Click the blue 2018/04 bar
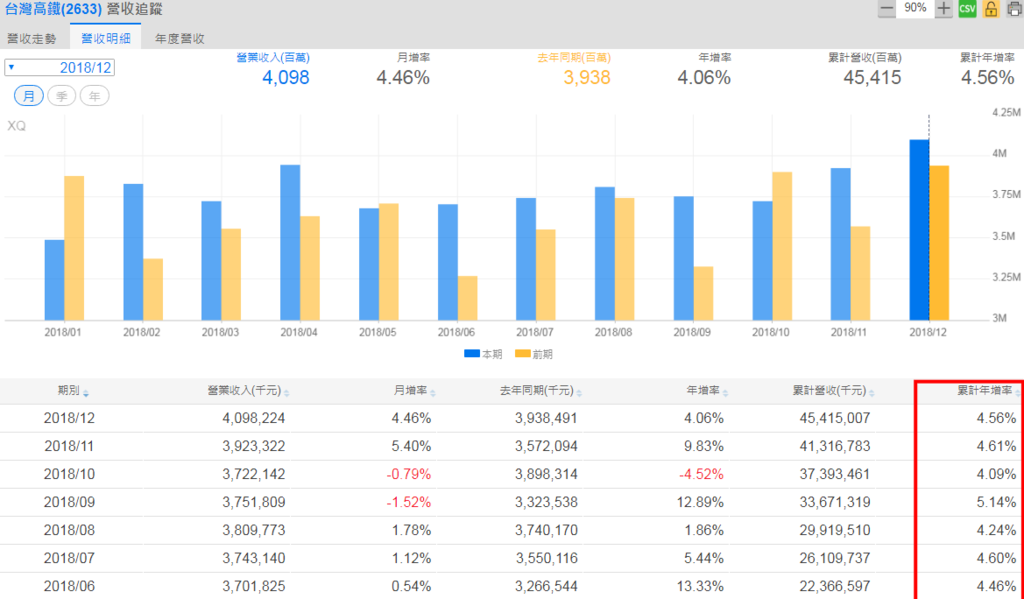 coord(290,242)
